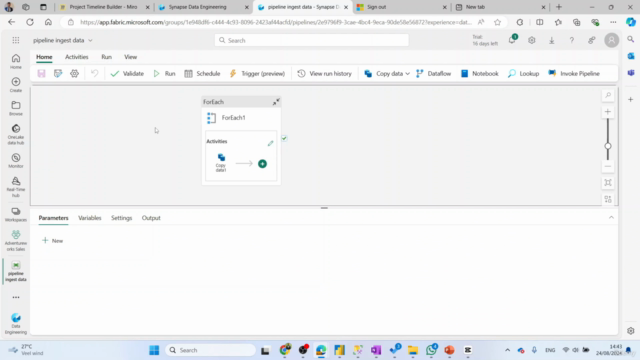Click the taskbar Search box
Viewport: 640px width, 360px height.
211,350
